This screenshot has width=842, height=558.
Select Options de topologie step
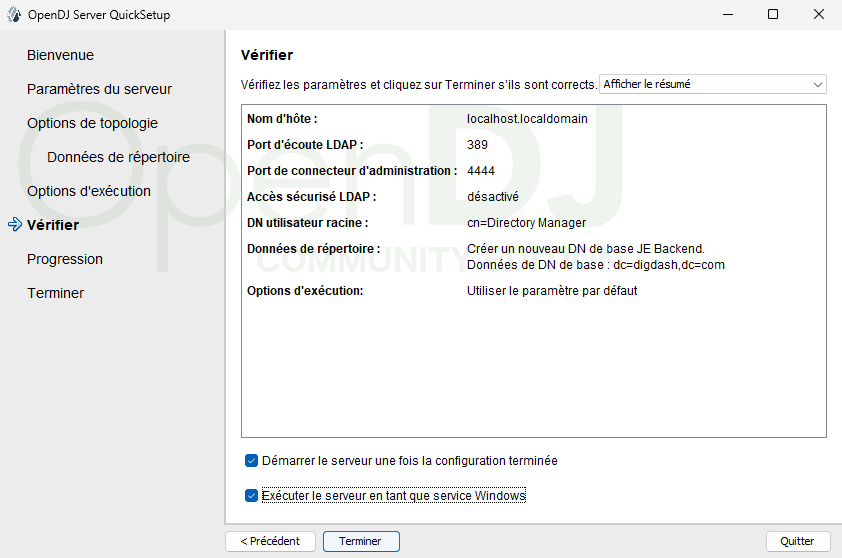(92, 123)
